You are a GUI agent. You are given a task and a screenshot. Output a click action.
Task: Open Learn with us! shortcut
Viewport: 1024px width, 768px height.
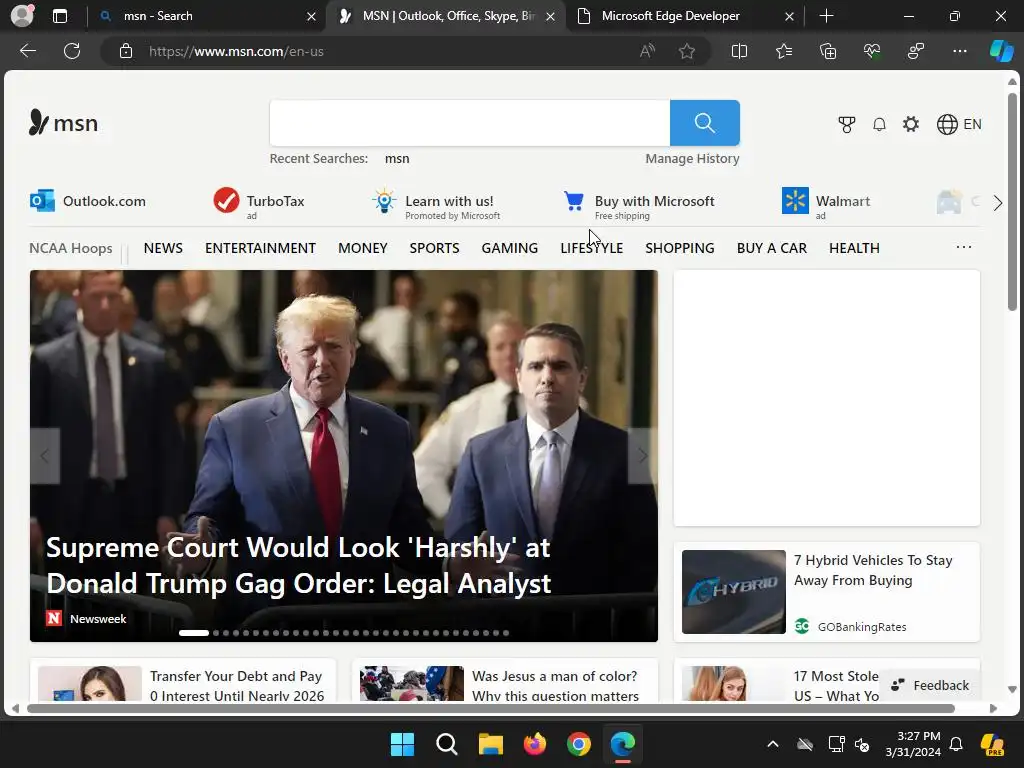click(x=436, y=204)
